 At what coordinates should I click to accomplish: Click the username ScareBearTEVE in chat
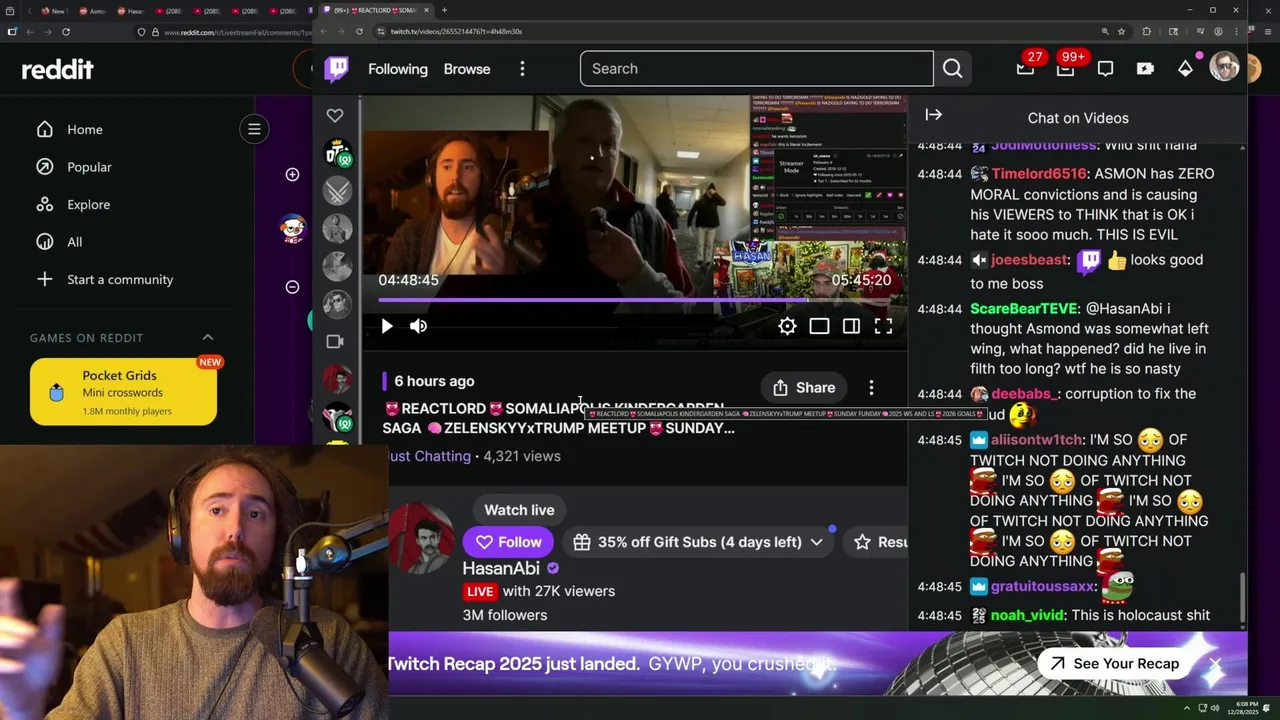click(1024, 309)
